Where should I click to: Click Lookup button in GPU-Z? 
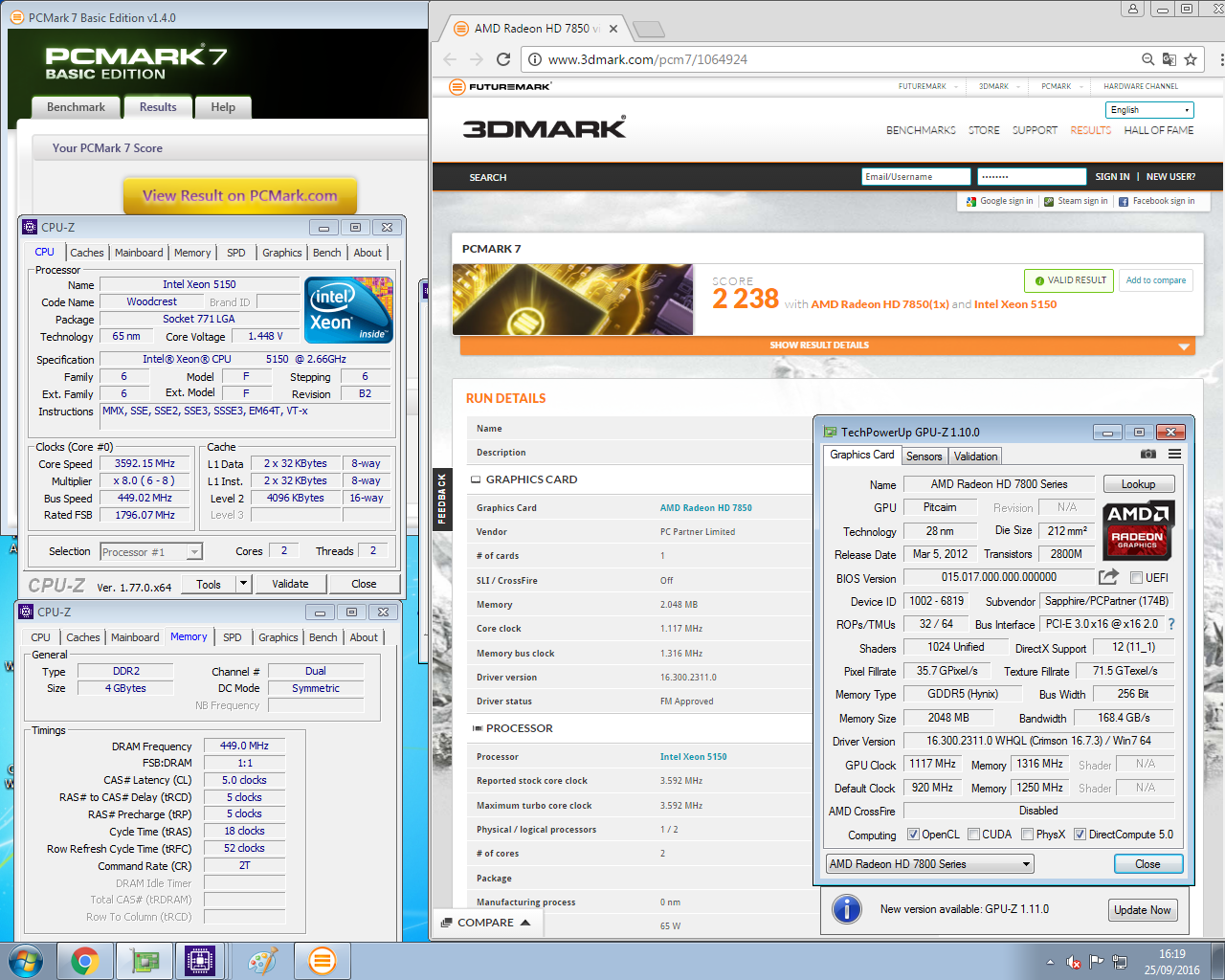pyautogui.click(x=1138, y=484)
